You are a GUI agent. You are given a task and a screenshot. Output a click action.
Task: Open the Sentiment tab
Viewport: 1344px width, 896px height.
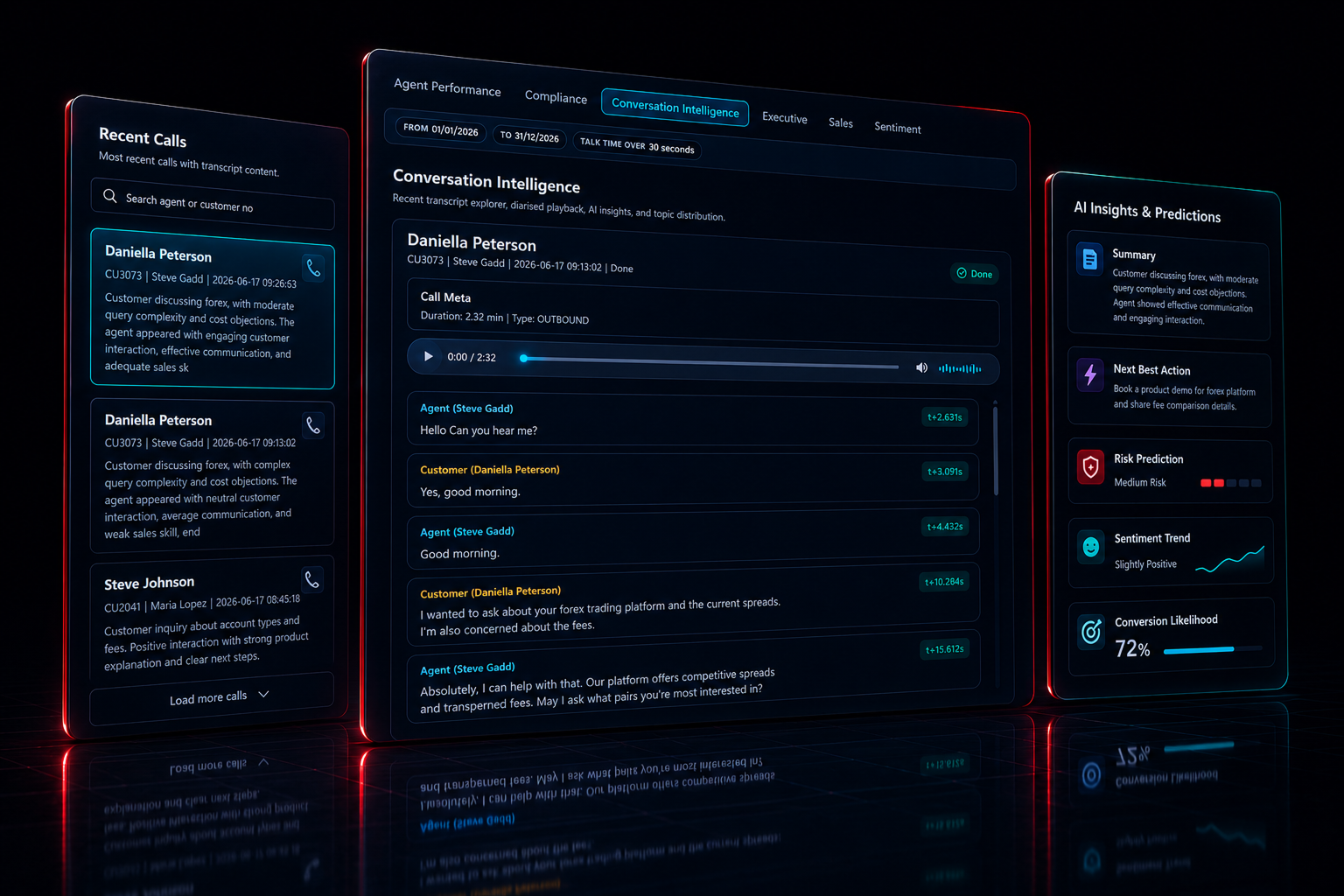[x=898, y=128]
